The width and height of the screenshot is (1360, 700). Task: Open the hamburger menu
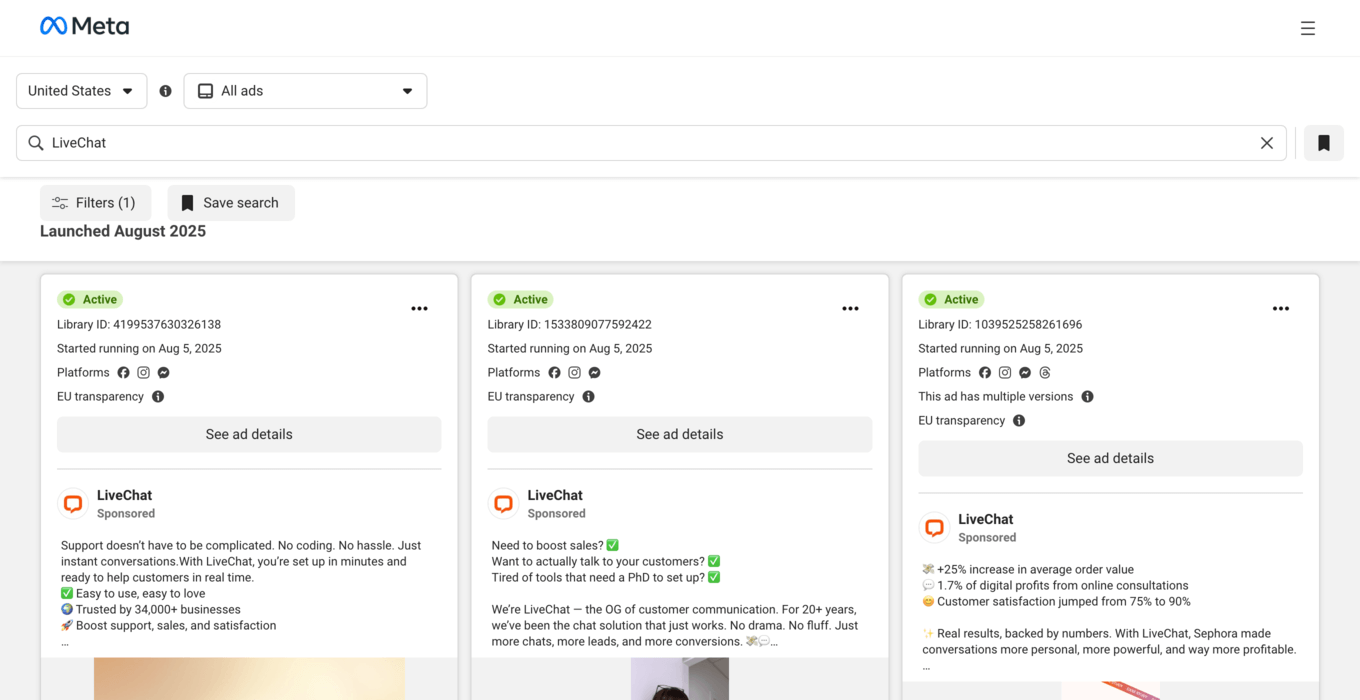pos(1307,28)
